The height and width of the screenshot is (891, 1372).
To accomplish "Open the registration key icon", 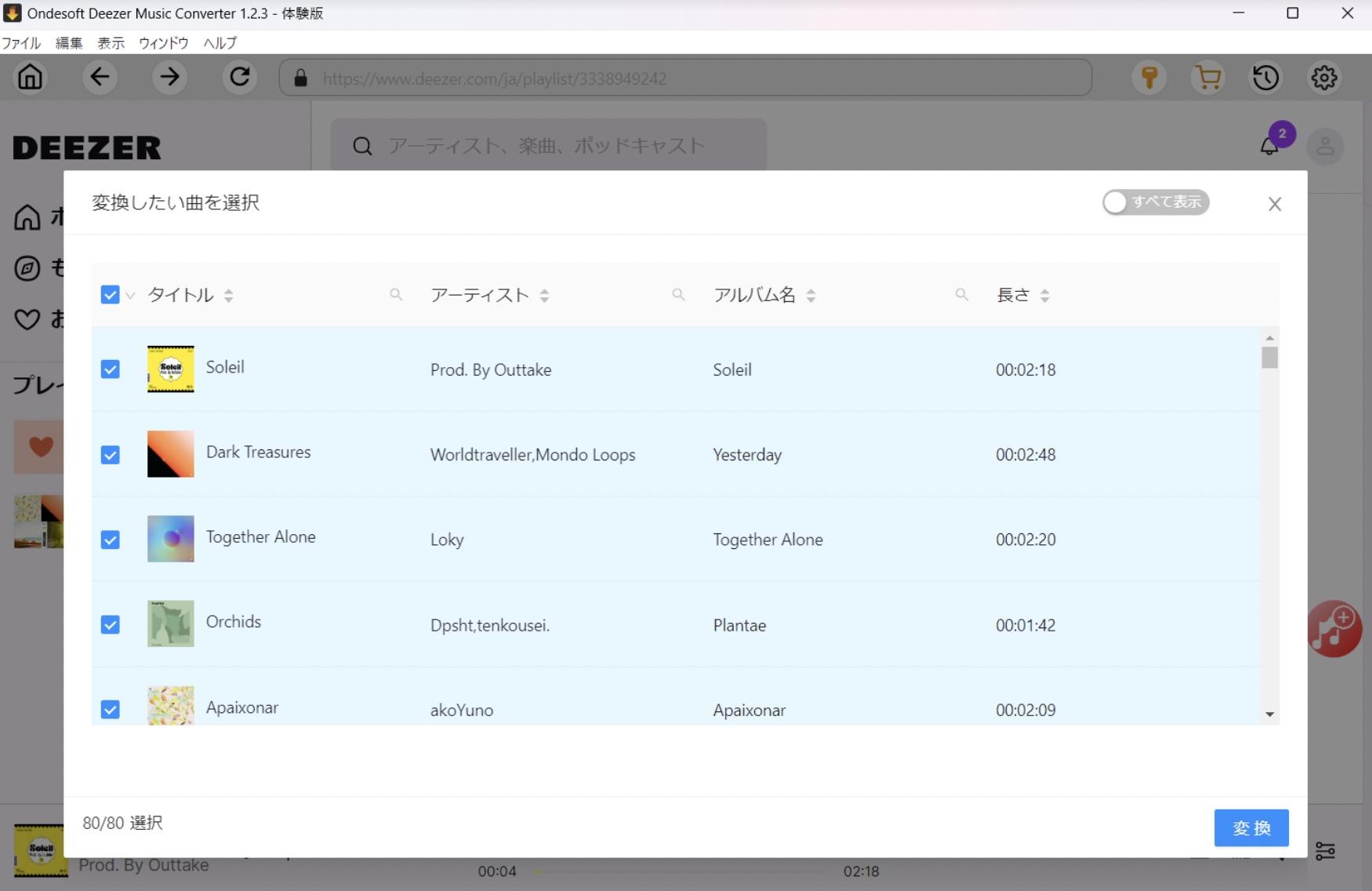I will click(1149, 78).
